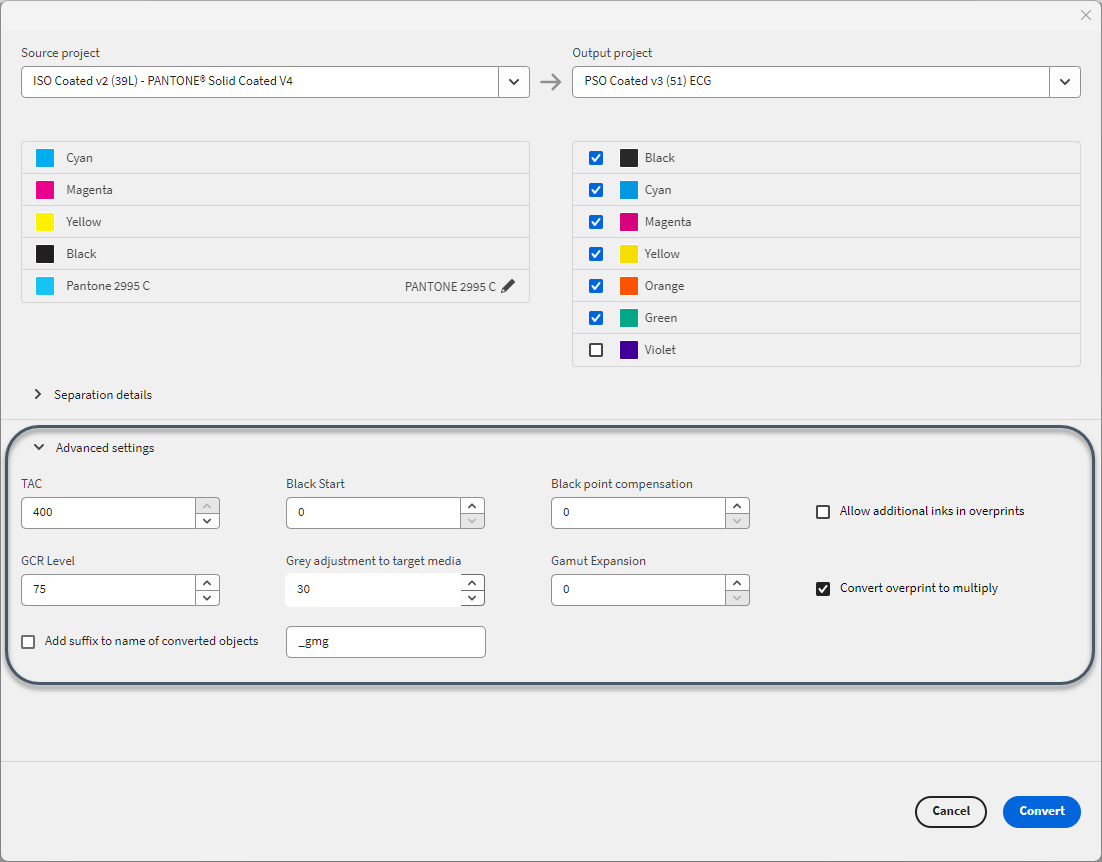Decrease Grey adjustment to target media
Viewport: 1102px width, 862px height.
coord(472,597)
